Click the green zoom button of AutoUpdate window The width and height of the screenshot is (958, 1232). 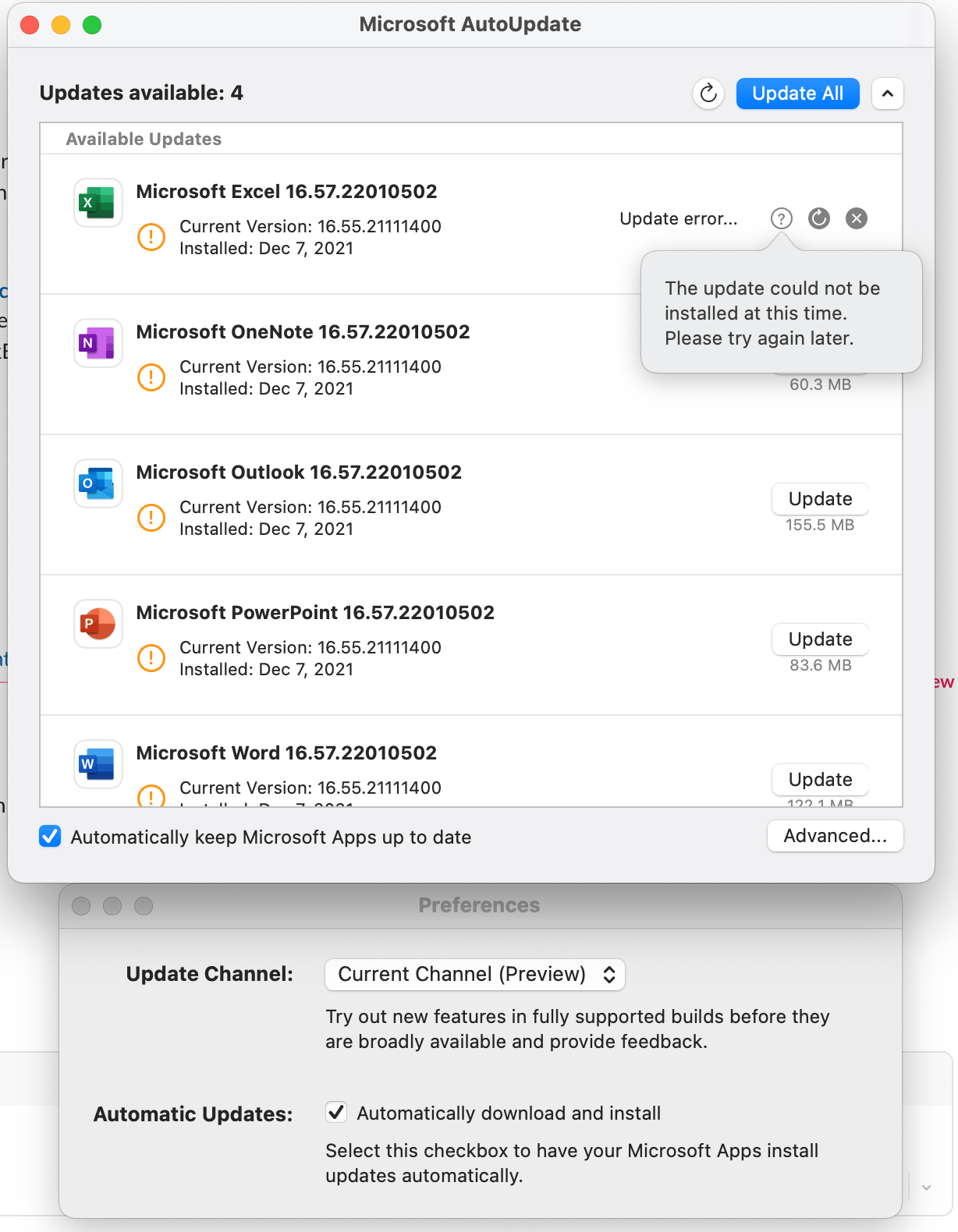(x=92, y=25)
